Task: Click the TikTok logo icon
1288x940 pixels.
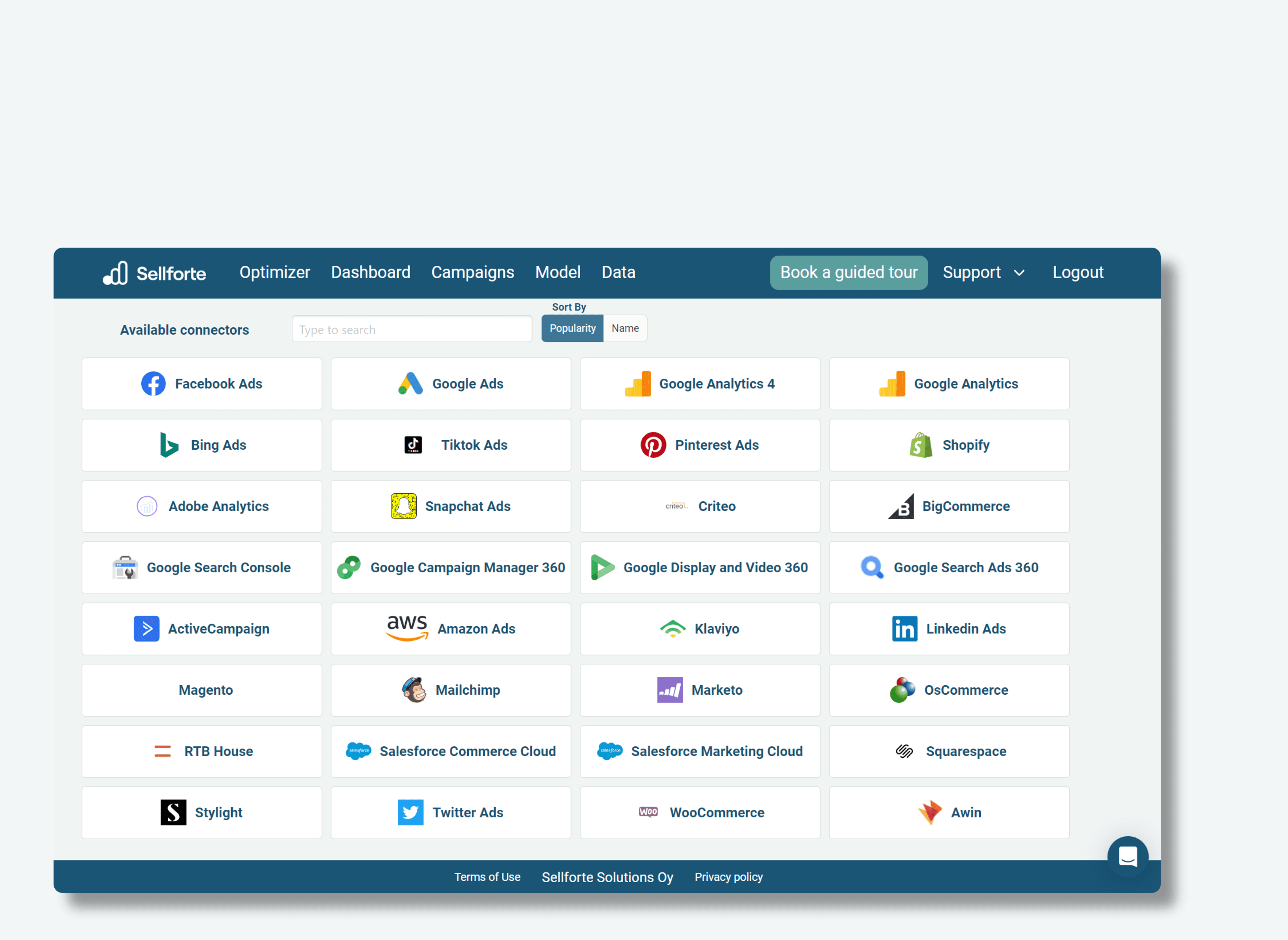Action: 413,445
